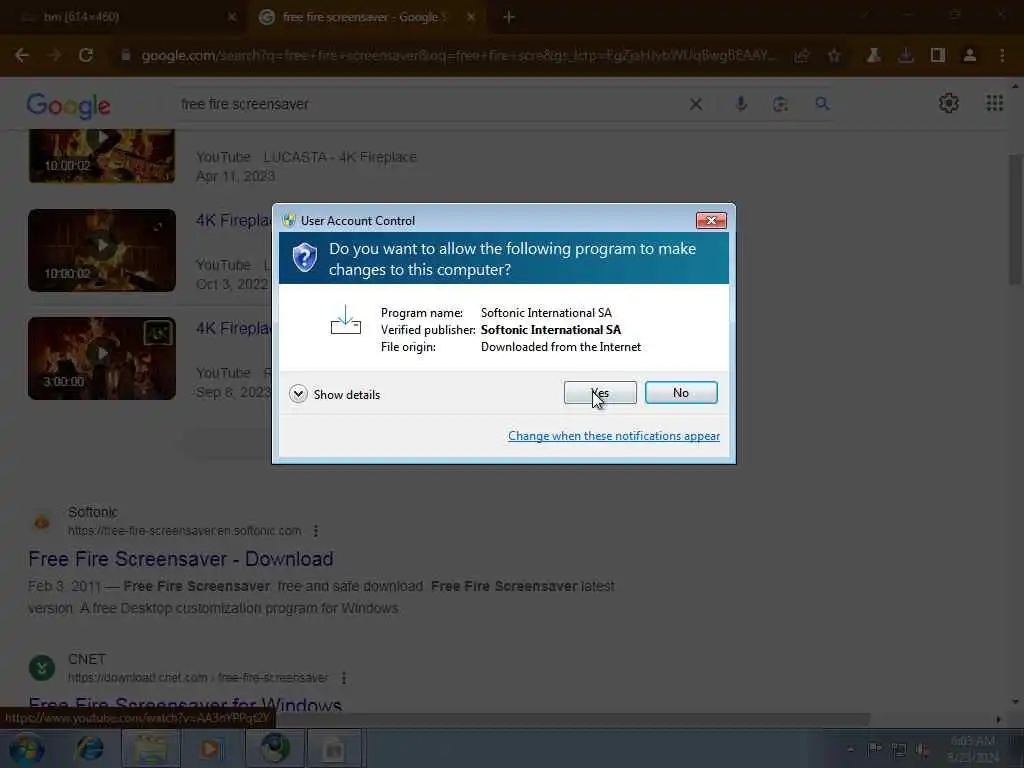Open Chrome Labs flask icon
This screenshot has width=1024, height=768.
point(873,56)
